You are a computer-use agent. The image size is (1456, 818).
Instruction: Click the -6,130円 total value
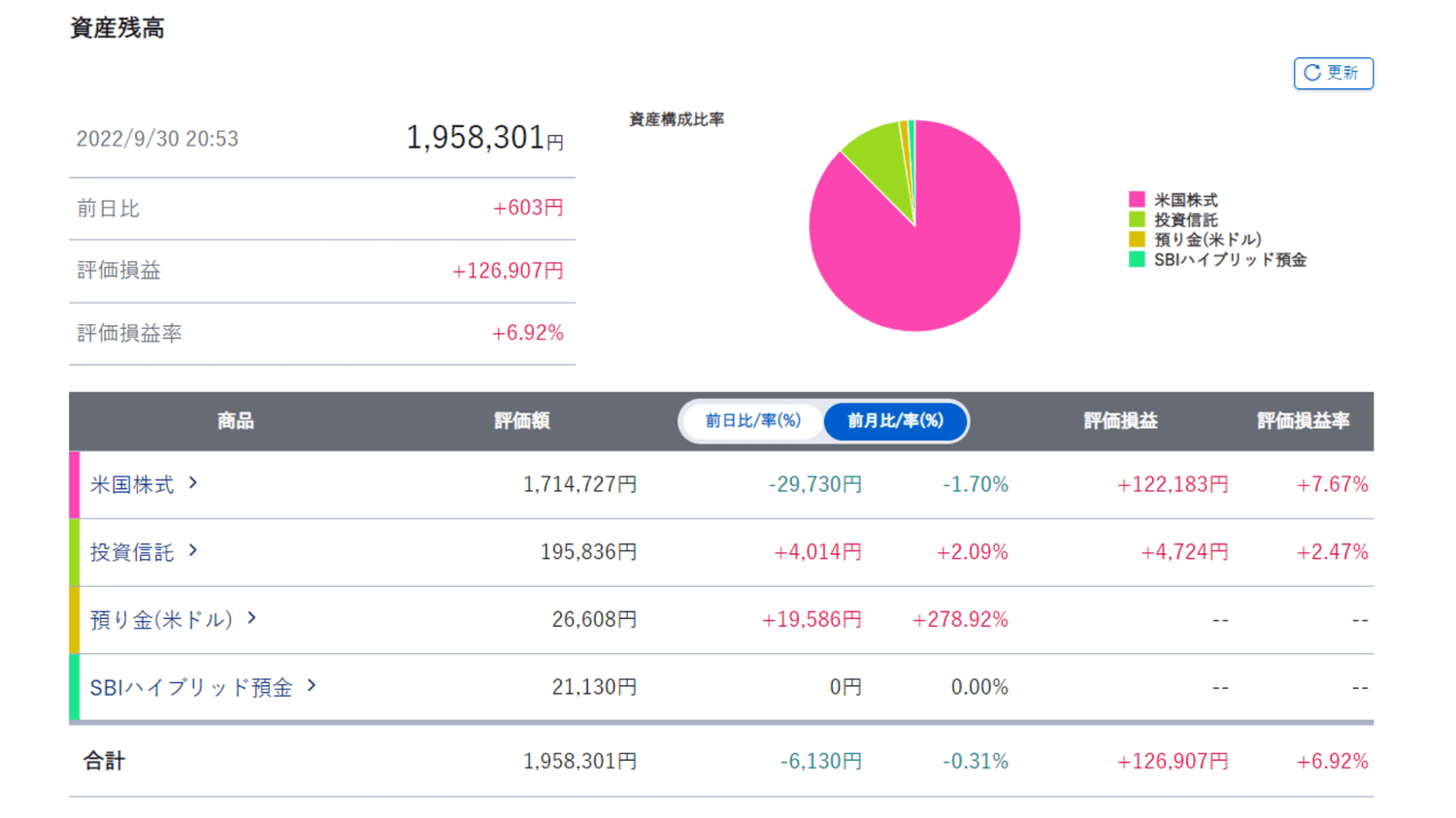coord(820,761)
